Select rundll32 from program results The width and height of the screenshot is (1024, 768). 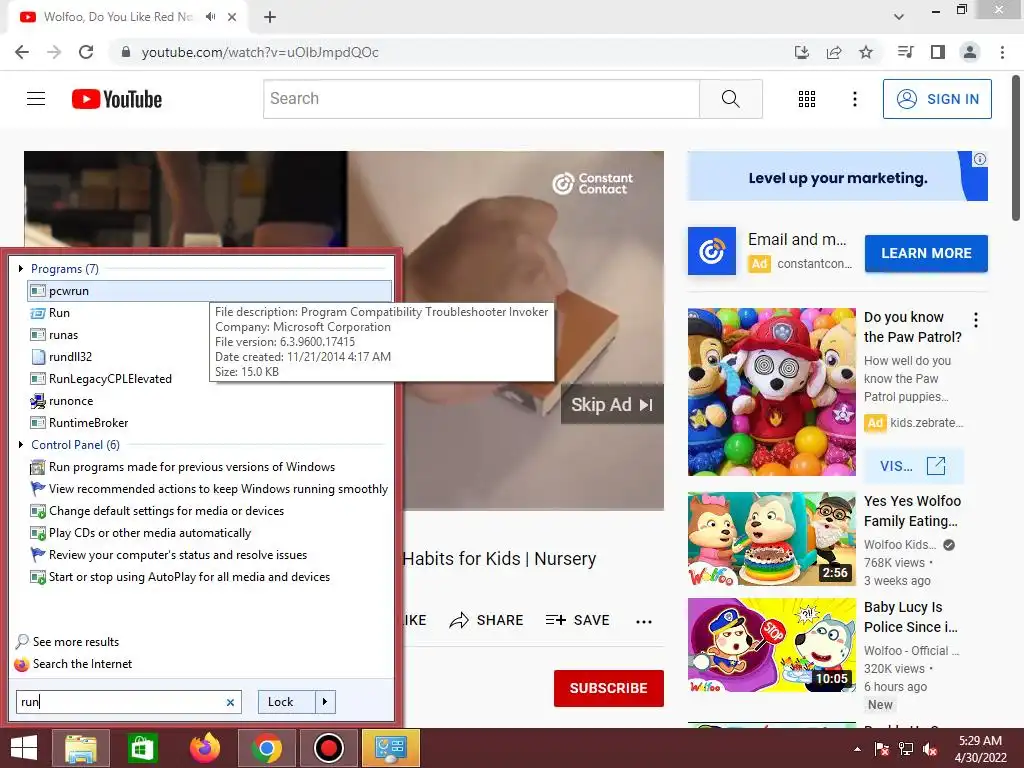pyautogui.click(x=70, y=357)
